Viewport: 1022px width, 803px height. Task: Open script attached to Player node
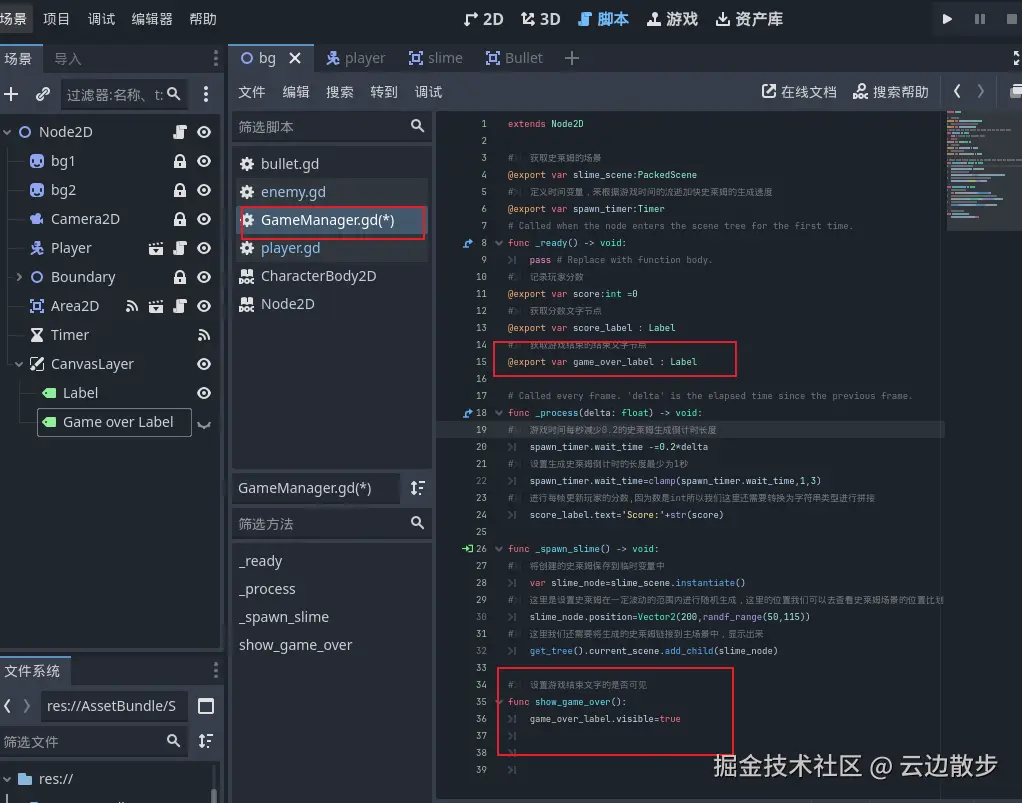click(x=179, y=248)
